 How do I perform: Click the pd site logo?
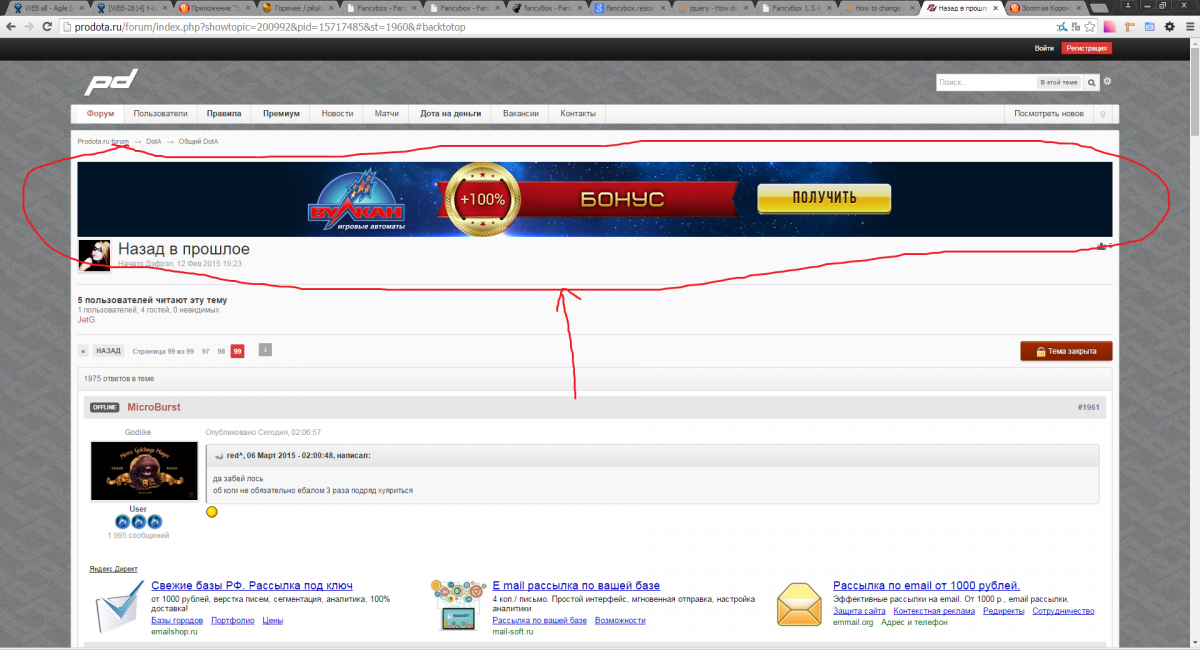(110, 82)
